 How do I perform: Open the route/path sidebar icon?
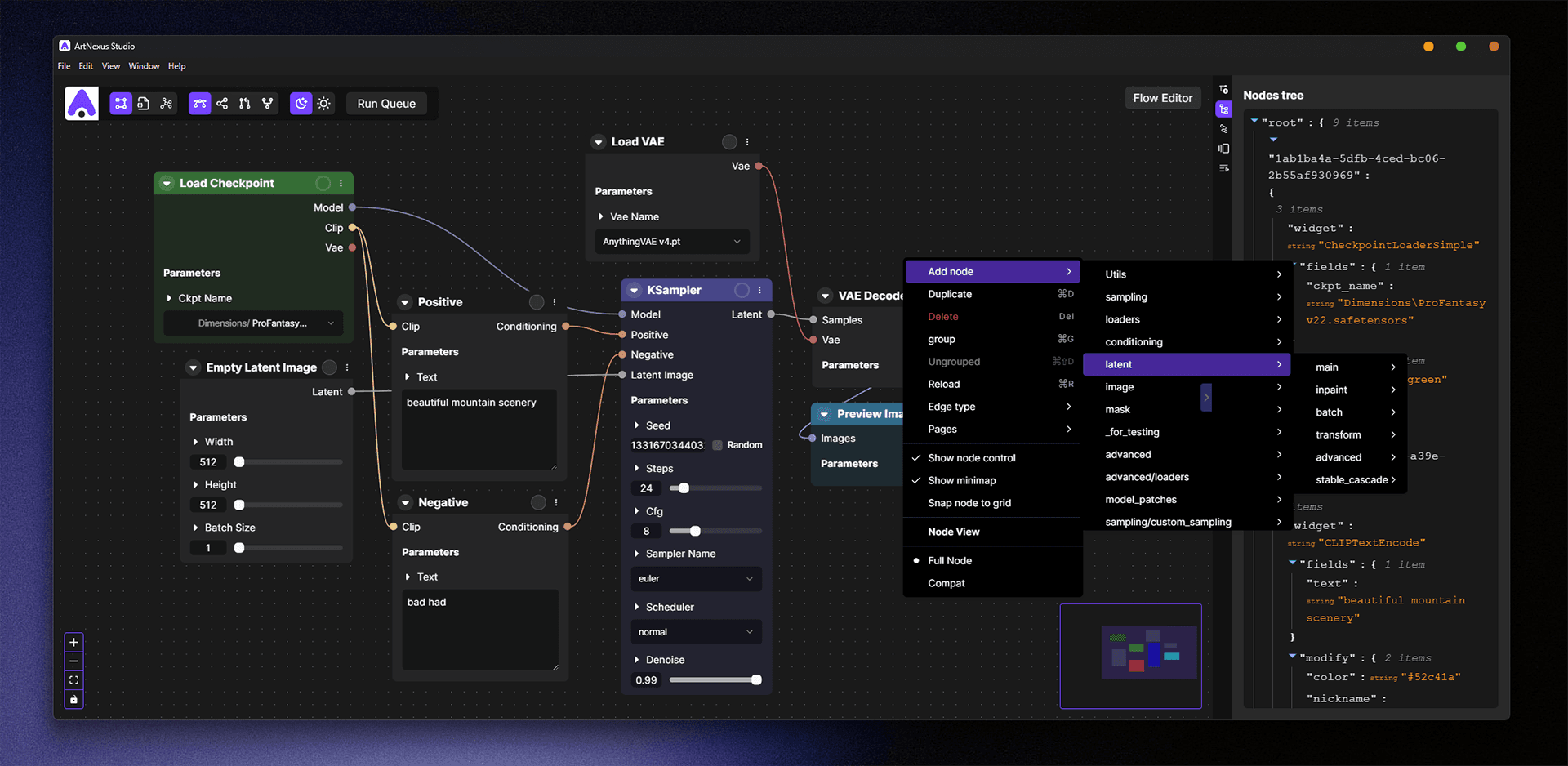point(1223,129)
